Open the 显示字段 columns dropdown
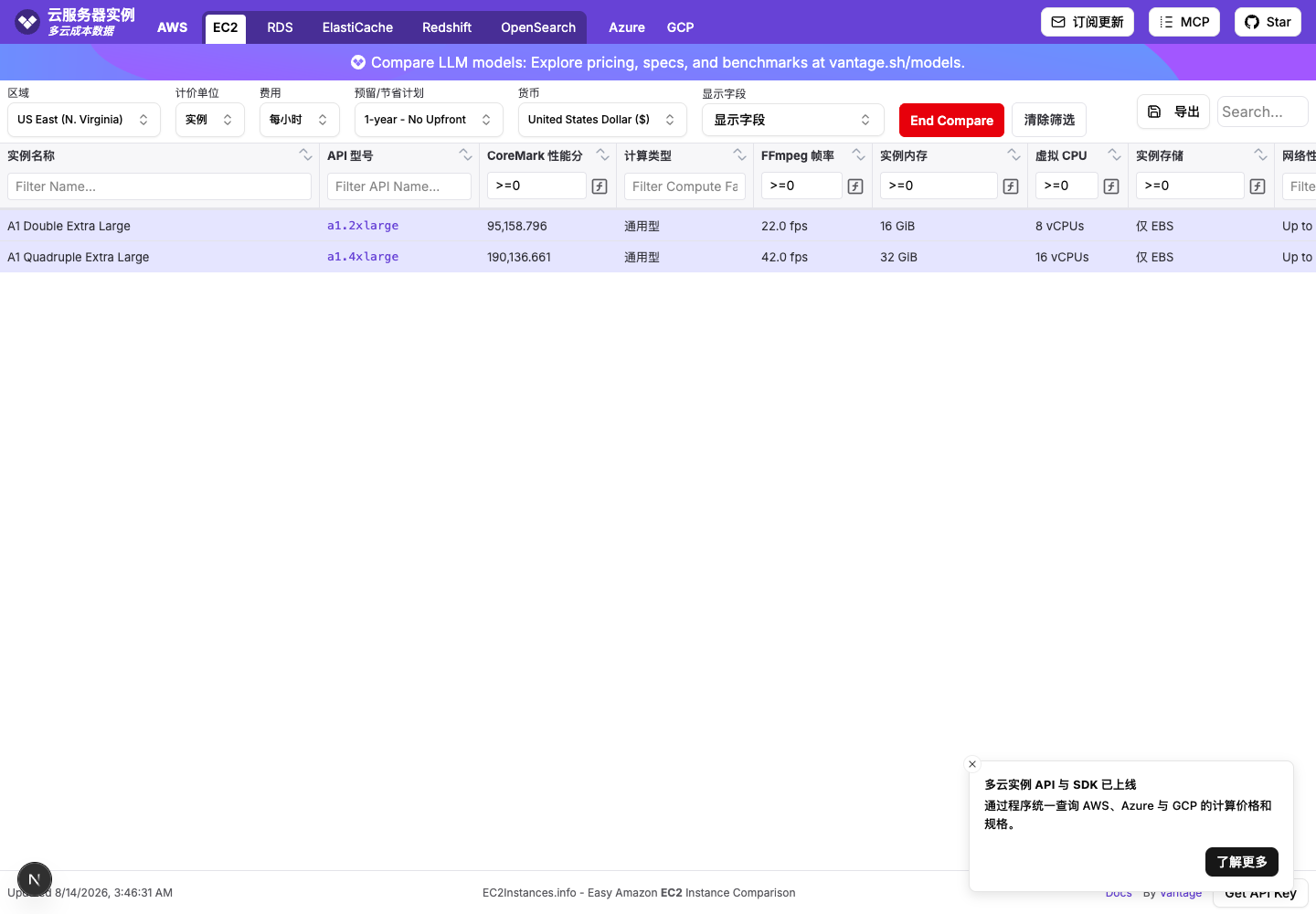 (793, 120)
